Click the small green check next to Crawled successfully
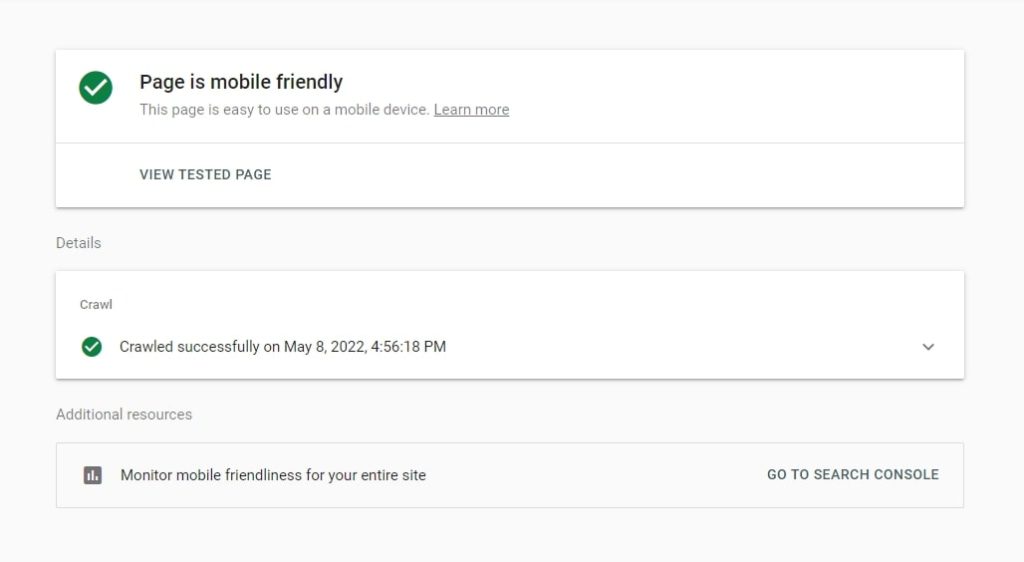This screenshot has width=1024, height=562. (x=91, y=347)
